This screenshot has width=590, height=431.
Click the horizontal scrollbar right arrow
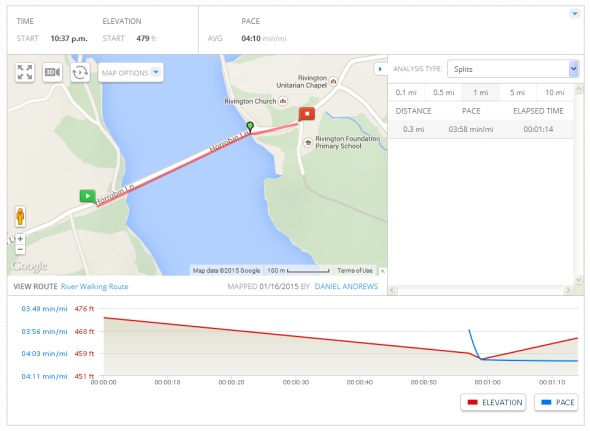click(x=568, y=290)
